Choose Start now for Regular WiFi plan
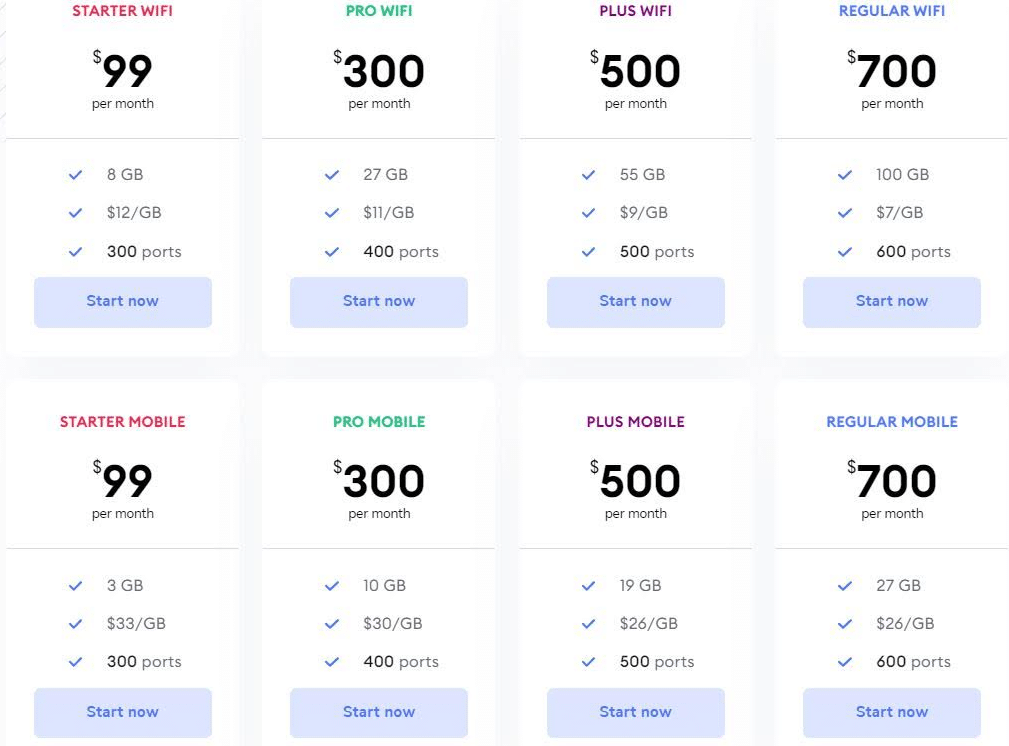The image size is (1009, 746). coord(891,302)
